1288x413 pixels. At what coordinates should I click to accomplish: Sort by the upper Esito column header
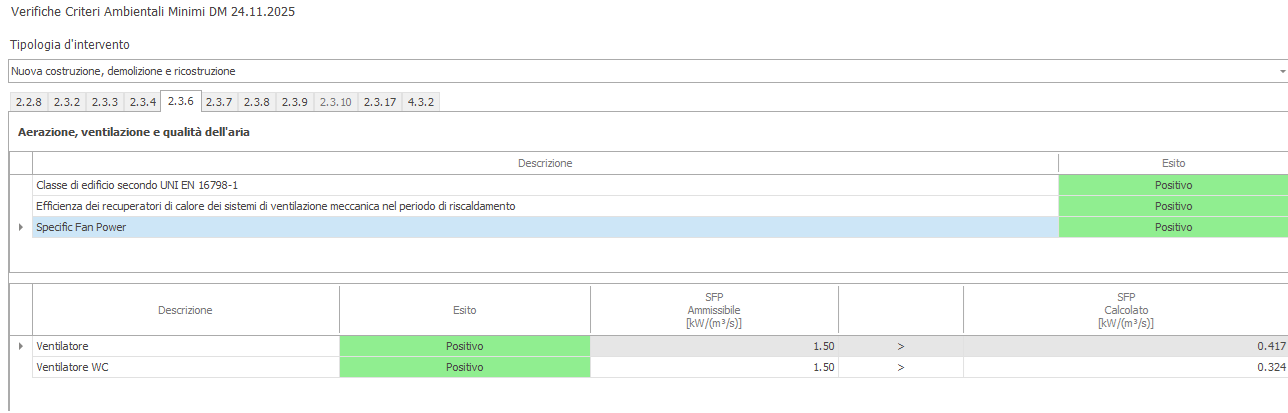(x=1173, y=163)
